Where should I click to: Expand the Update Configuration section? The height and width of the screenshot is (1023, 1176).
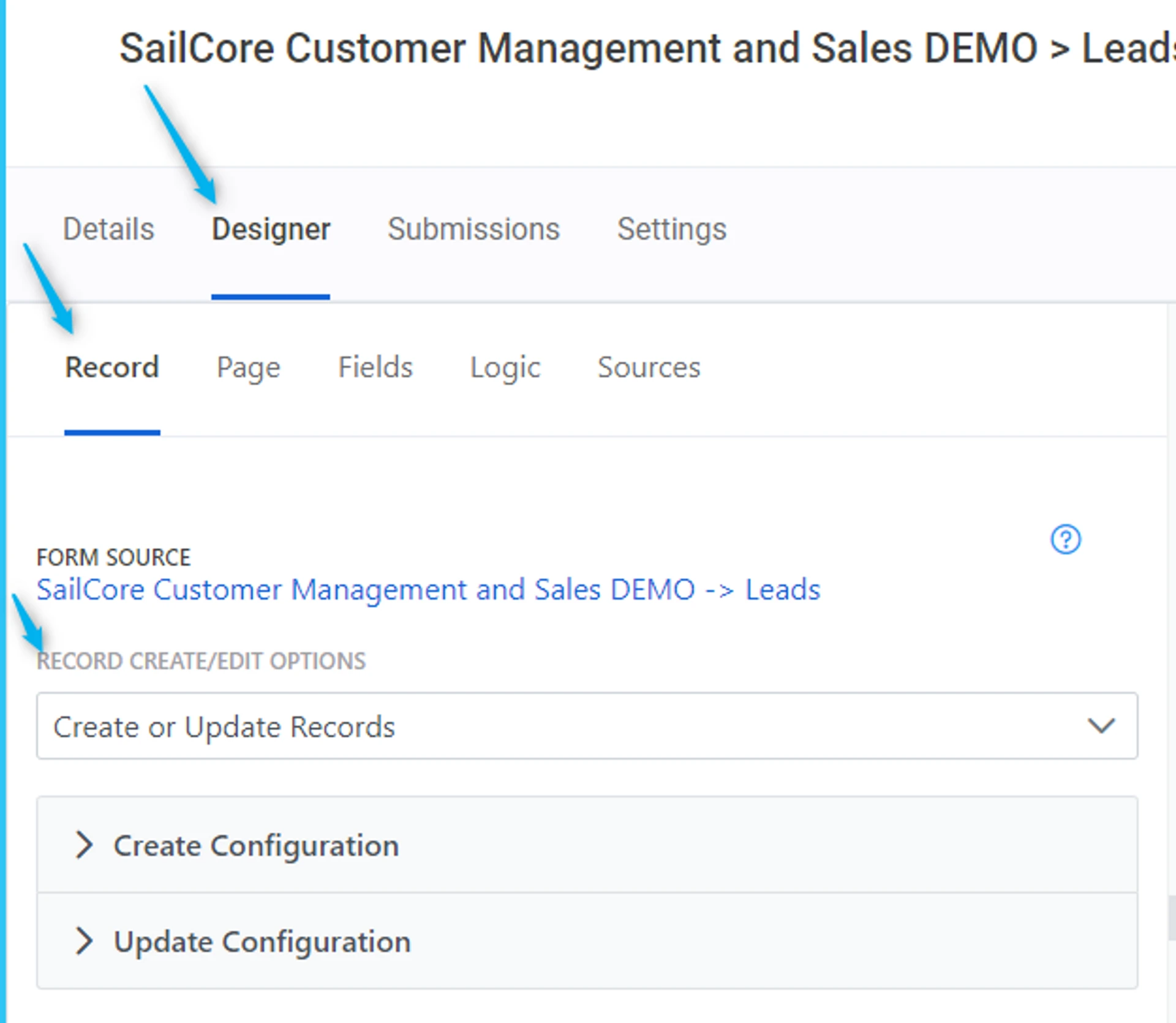pyautogui.click(x=262, y=942)
